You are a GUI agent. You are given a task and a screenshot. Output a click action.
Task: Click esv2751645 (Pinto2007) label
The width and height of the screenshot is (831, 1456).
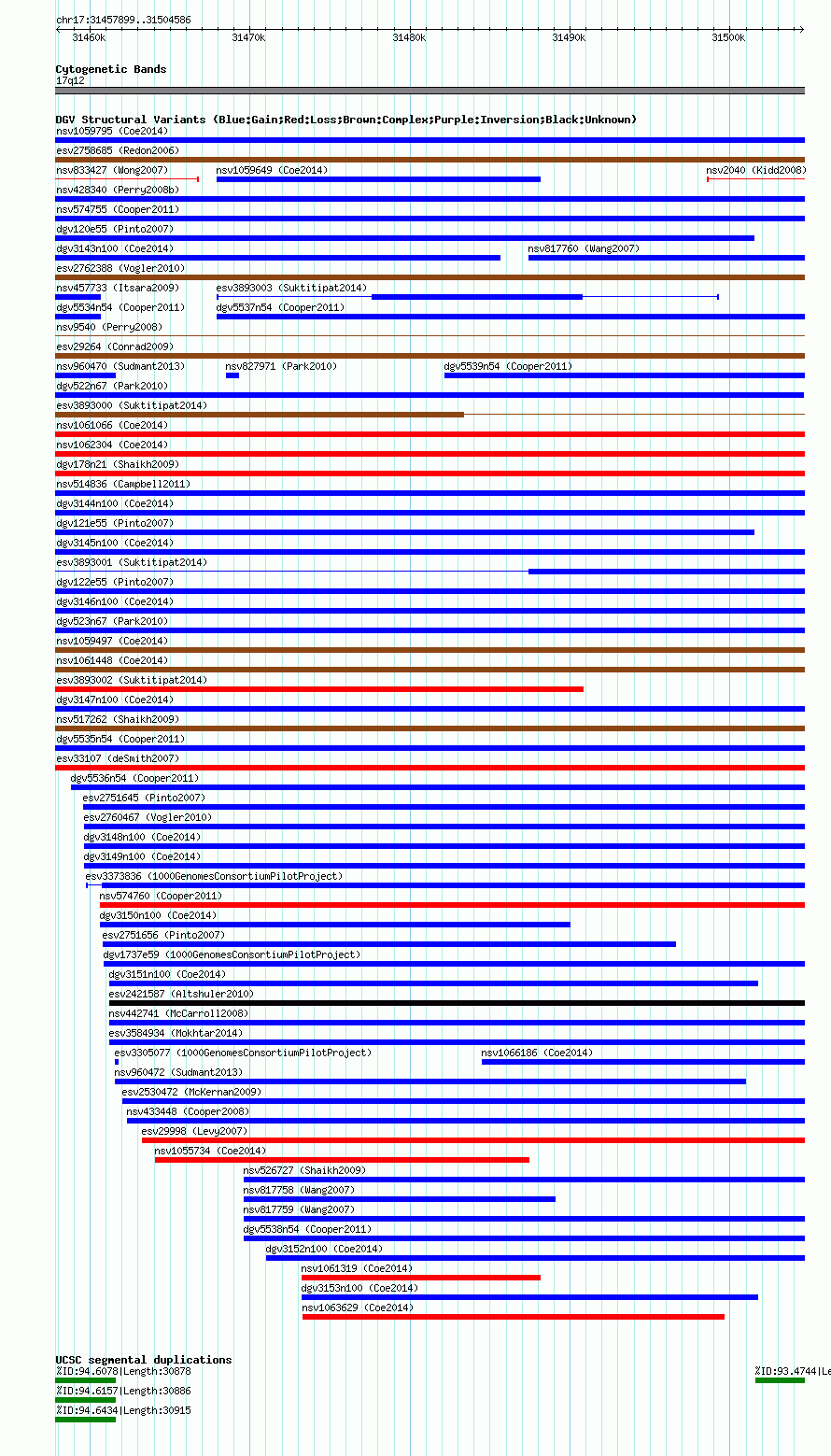[145, 798]
